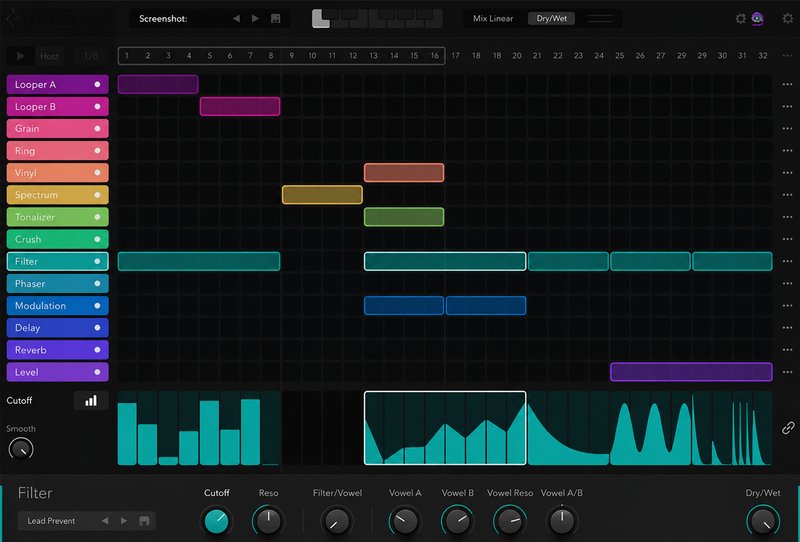This screenshot has width=800, height=542.
Task: Click the Cutoff knob
Action: pos(216,521)
